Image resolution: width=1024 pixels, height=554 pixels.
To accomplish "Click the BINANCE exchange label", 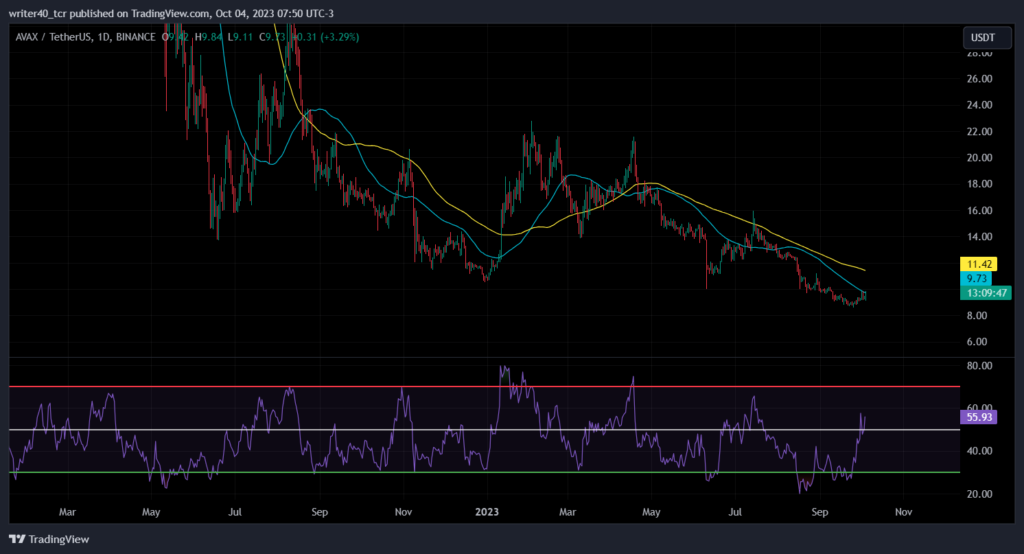I will coord(136,37).
